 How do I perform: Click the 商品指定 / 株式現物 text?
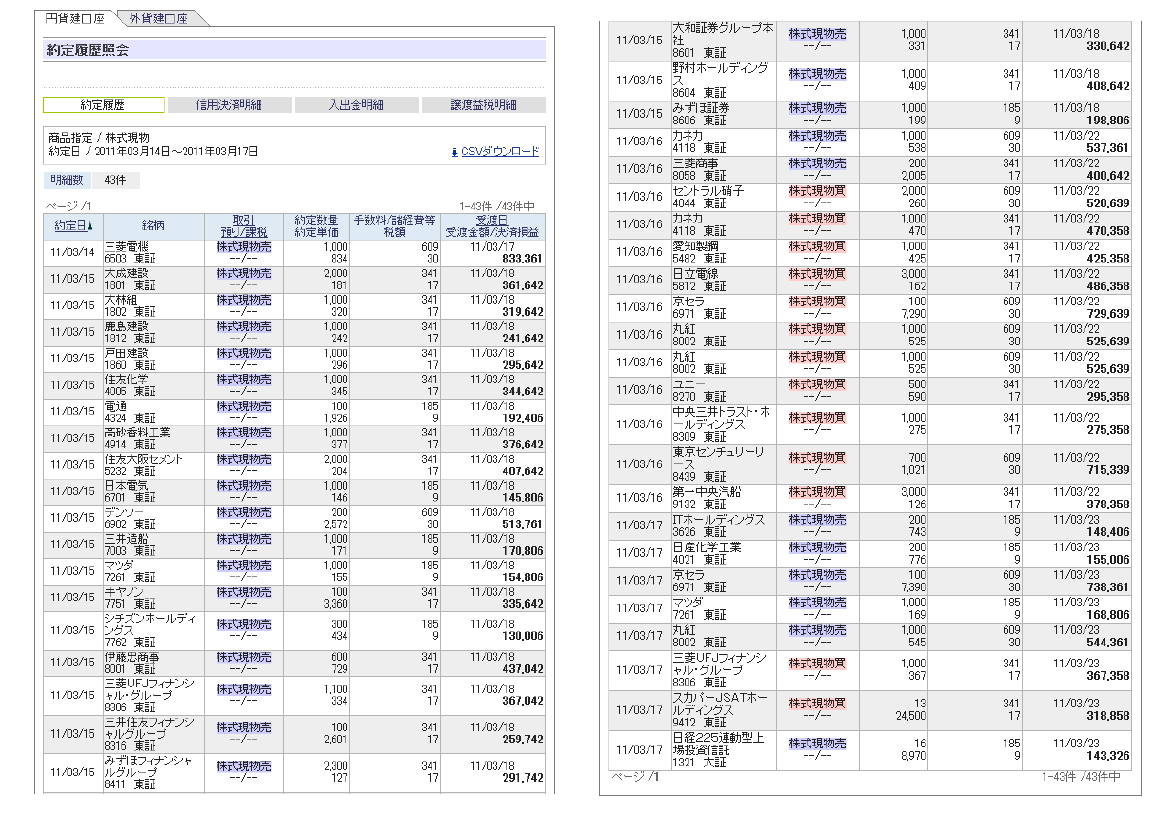coord(99,138)
